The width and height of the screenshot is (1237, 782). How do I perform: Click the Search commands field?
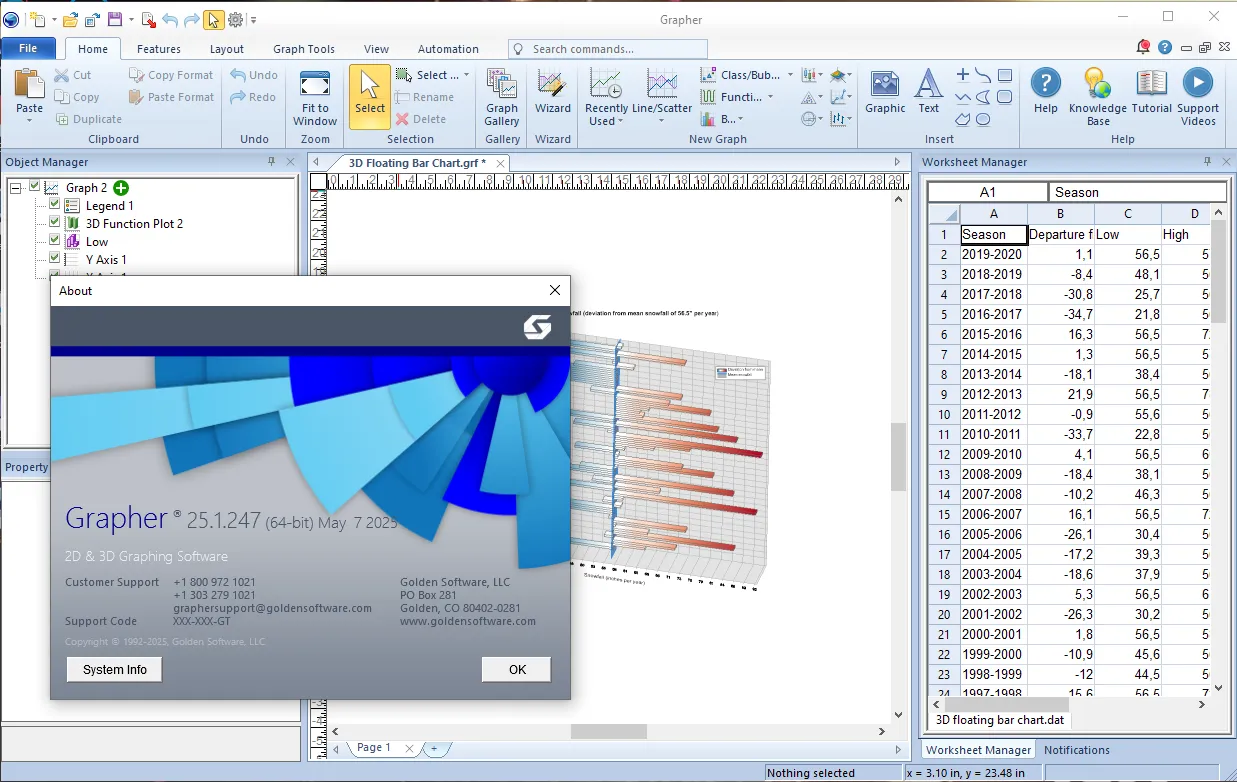[608, 49]
